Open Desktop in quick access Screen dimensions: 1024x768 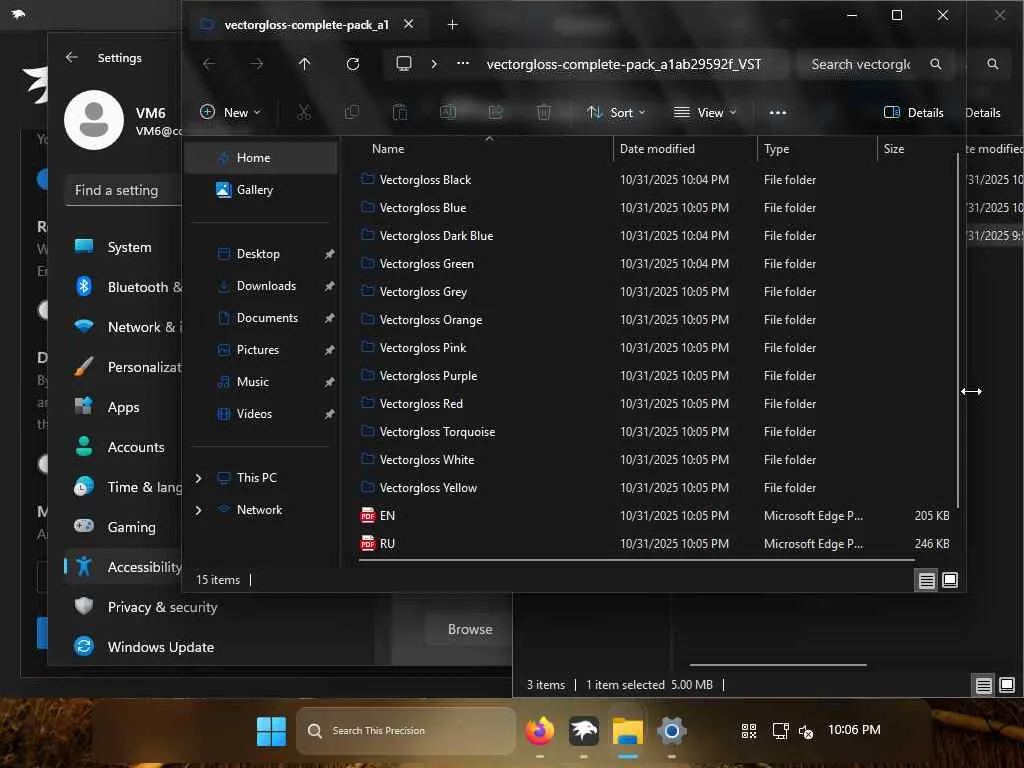coord(258,254)
